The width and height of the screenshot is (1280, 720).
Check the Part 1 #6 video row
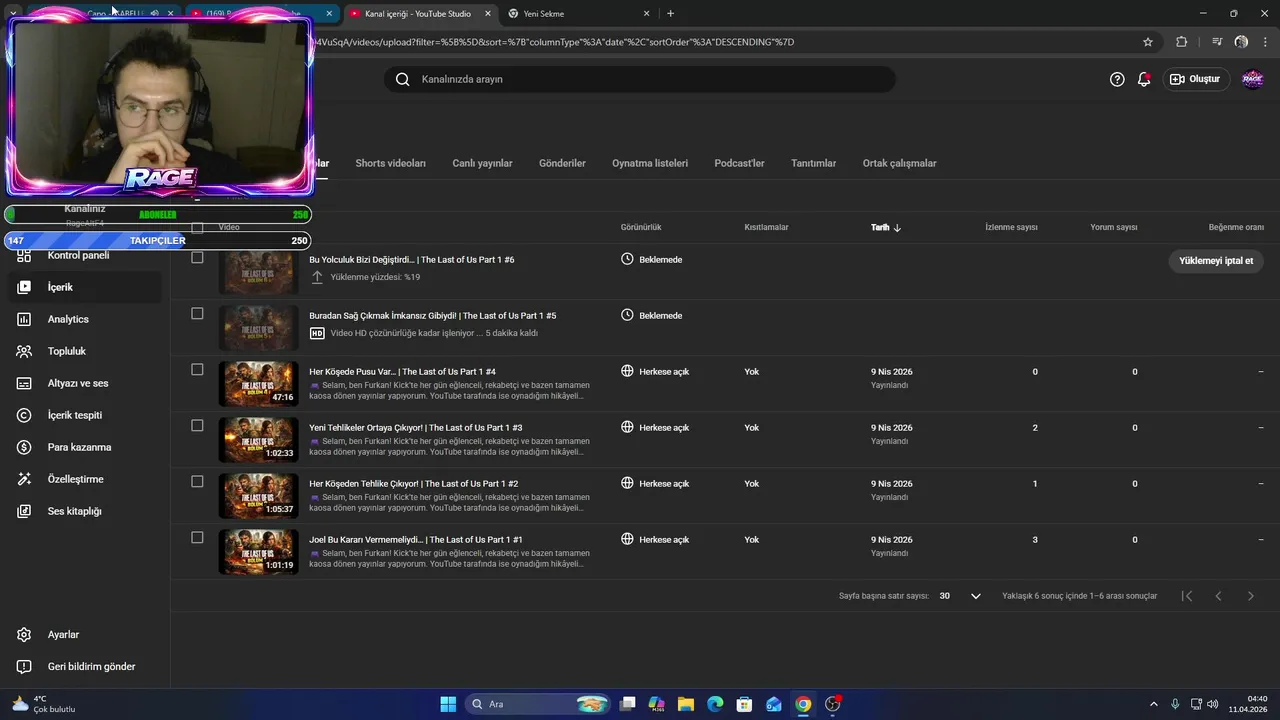197,258
